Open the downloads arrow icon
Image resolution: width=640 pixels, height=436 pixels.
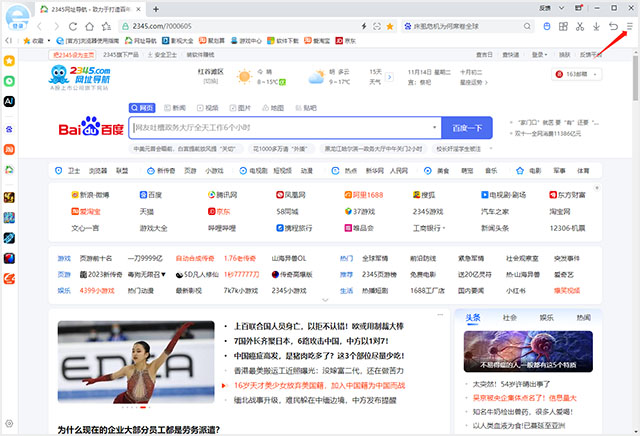[x=596, y=27]
